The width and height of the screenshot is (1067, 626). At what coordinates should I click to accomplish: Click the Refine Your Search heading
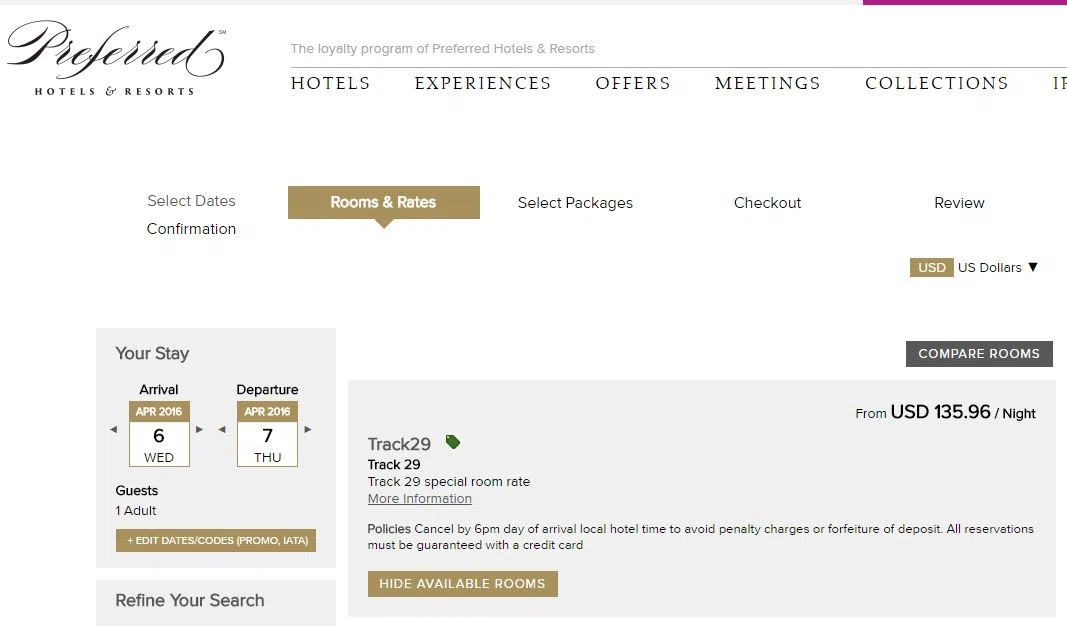click(190, 600)
